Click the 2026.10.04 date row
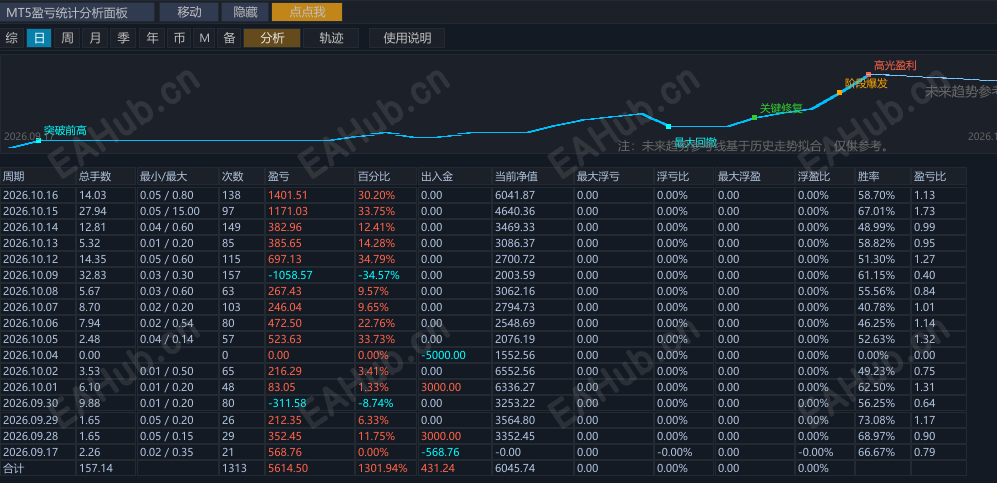This screenshot has width=997, height=483. point(30,355)
